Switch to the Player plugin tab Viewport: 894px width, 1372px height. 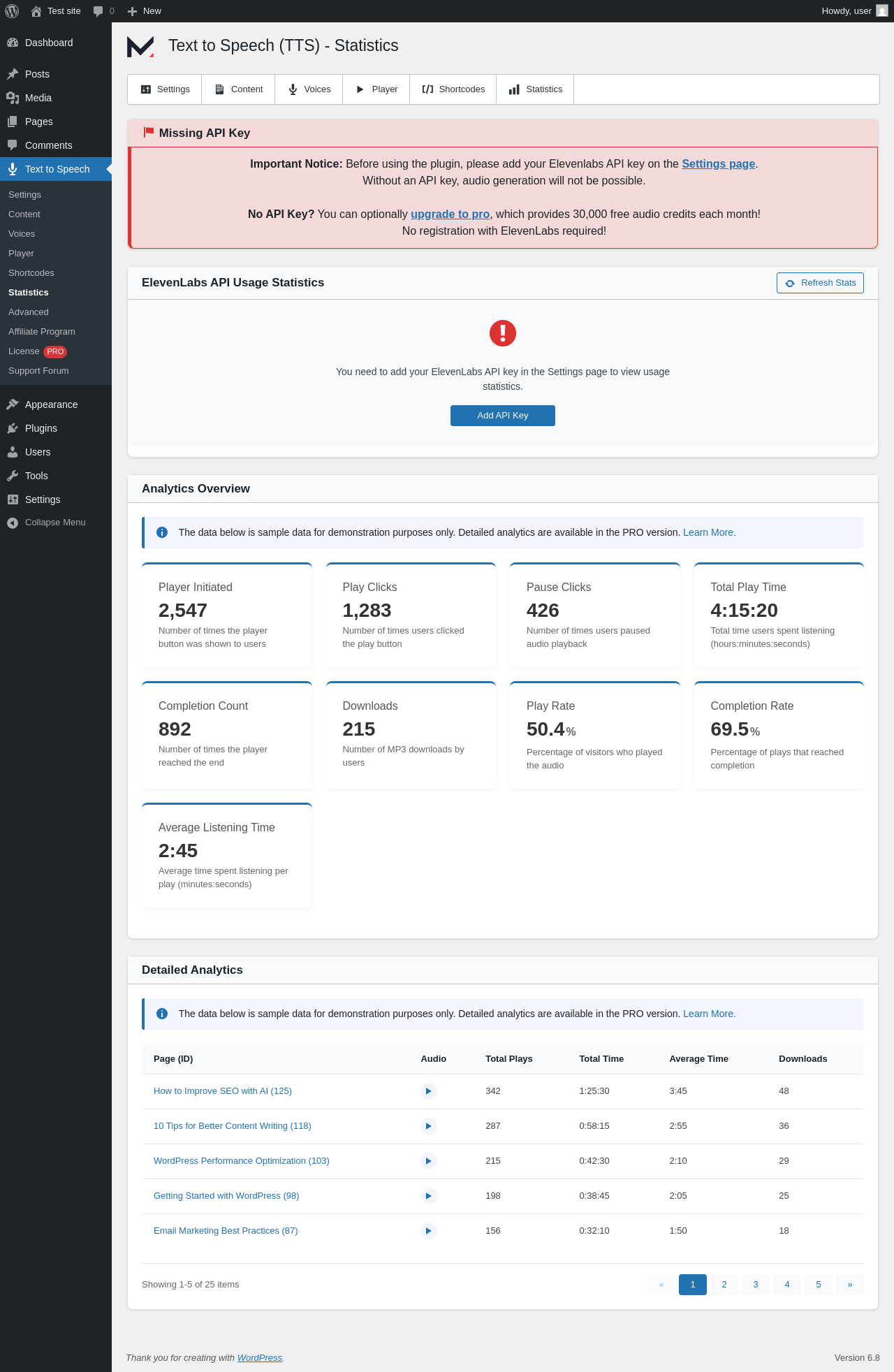coord(376,89)
